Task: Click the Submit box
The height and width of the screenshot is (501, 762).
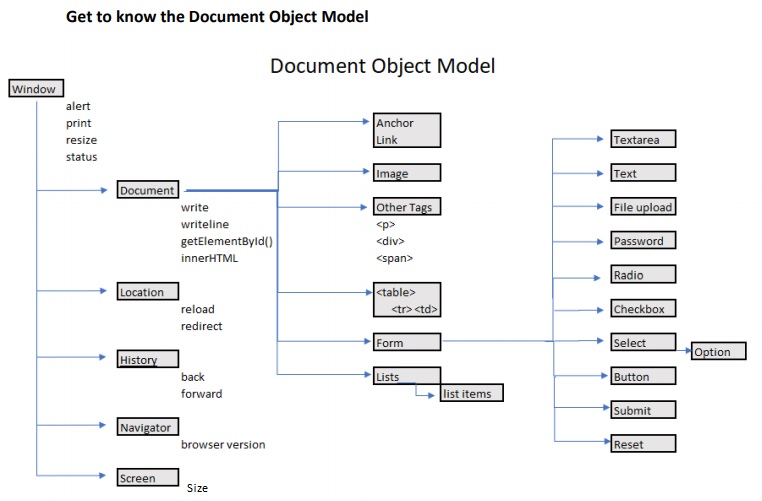Action: pyautogui.click(x=643, y=410)
